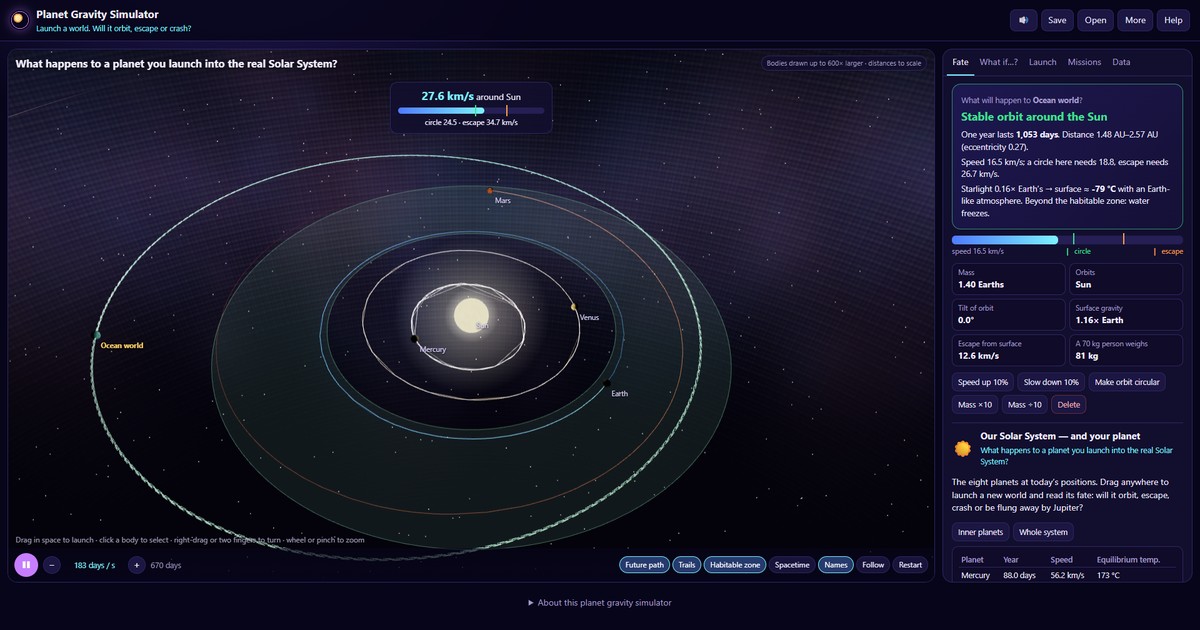This screenshot has height=630, width=1200.
Task: Click the 27.6 km/s speed gauge bar
Action: [471, 110]
